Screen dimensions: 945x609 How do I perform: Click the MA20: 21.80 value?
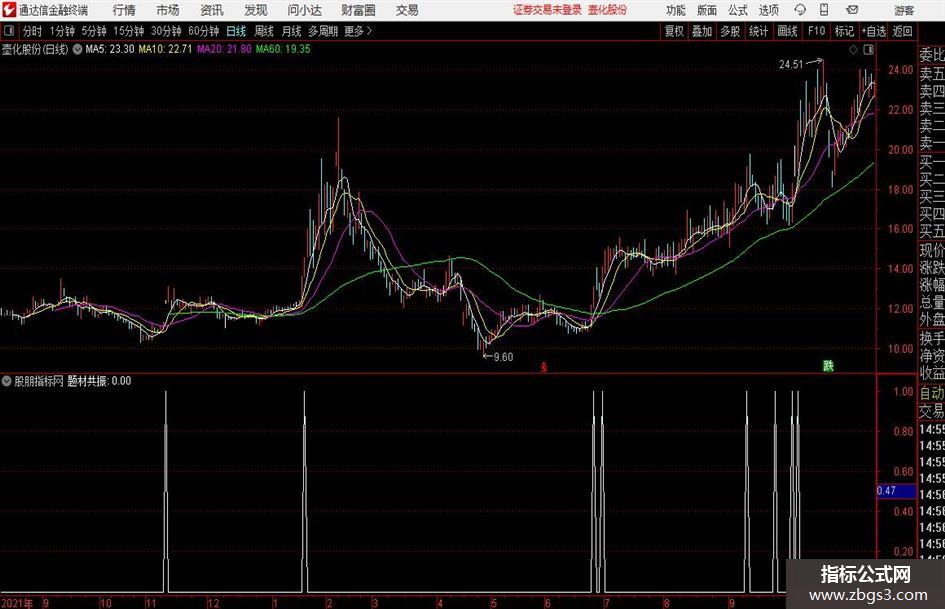click(x=224, y=49)
